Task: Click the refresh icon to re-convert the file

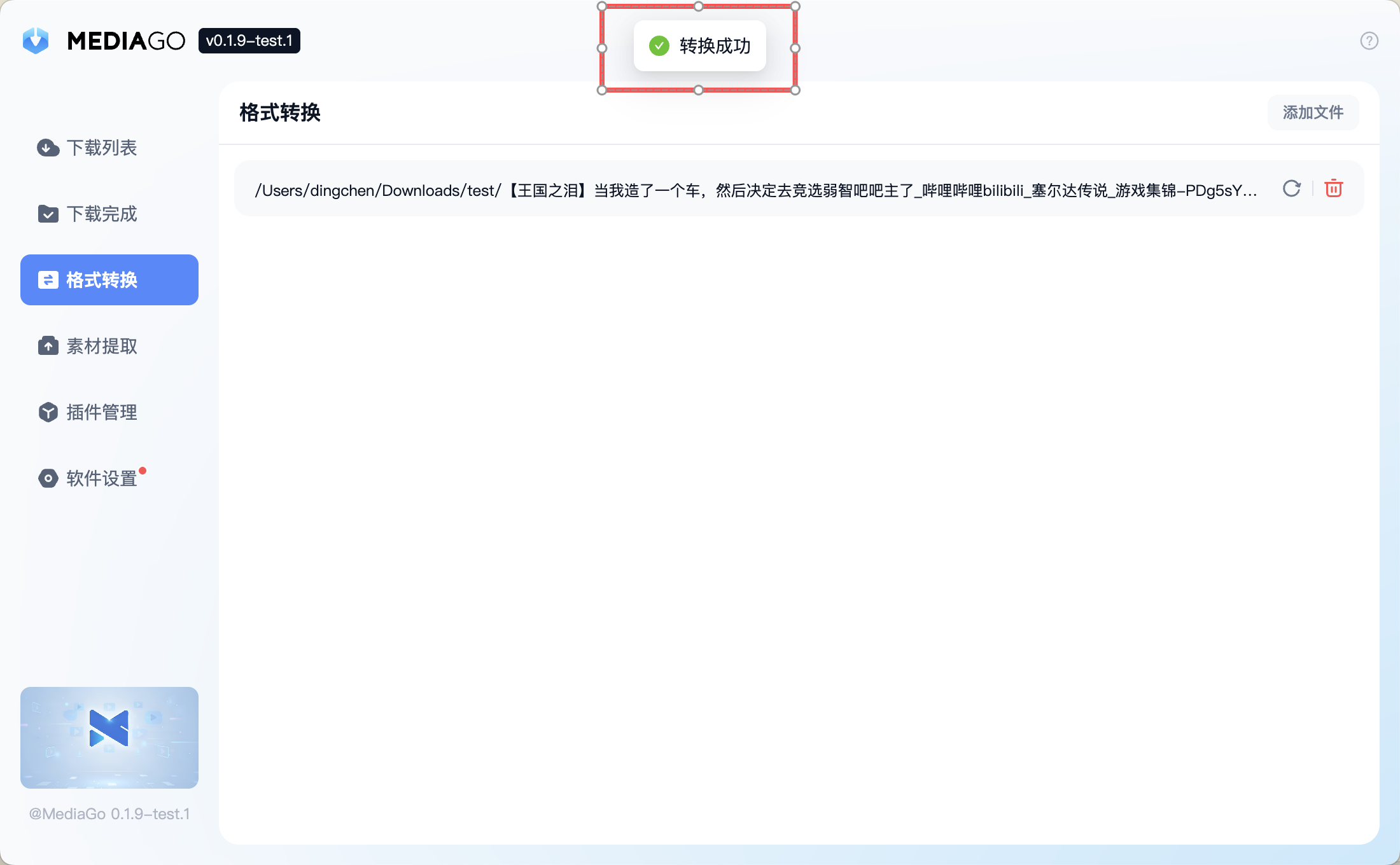Action: tap(1291, 189)
